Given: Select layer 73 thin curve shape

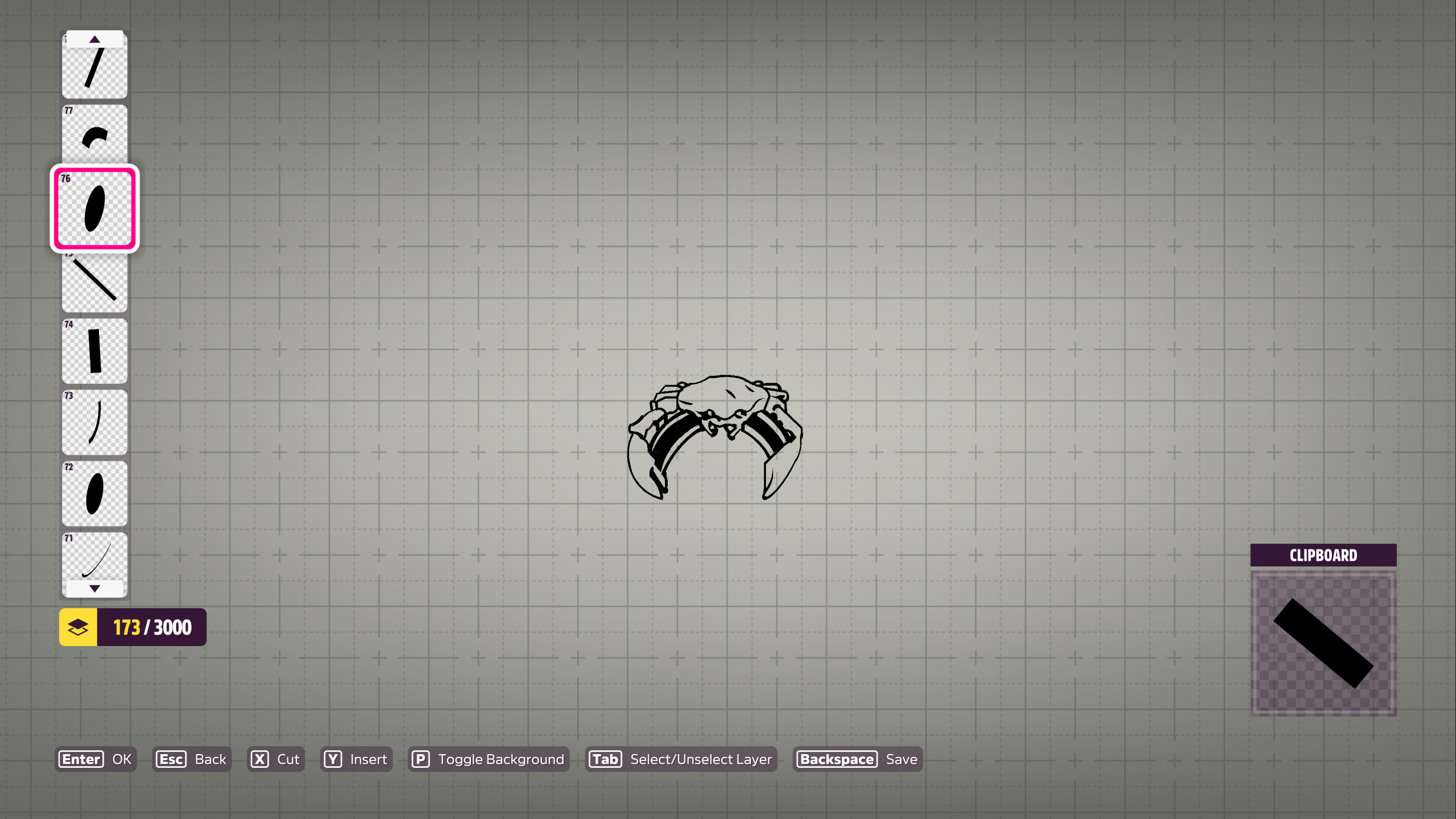Looking at the screenshot, I should tap(94, 422).
